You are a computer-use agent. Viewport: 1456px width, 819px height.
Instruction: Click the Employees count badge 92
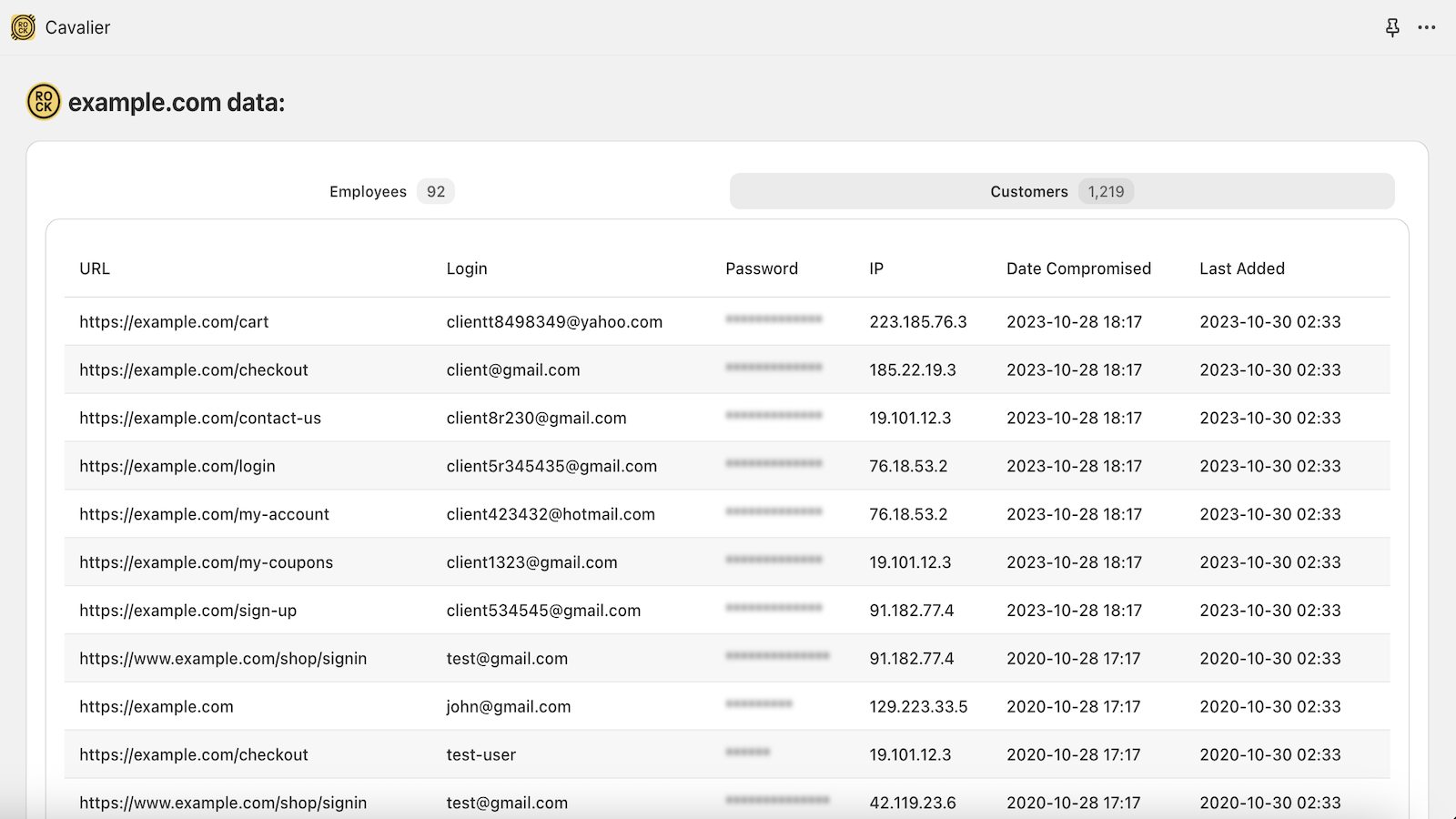point(436,192)
